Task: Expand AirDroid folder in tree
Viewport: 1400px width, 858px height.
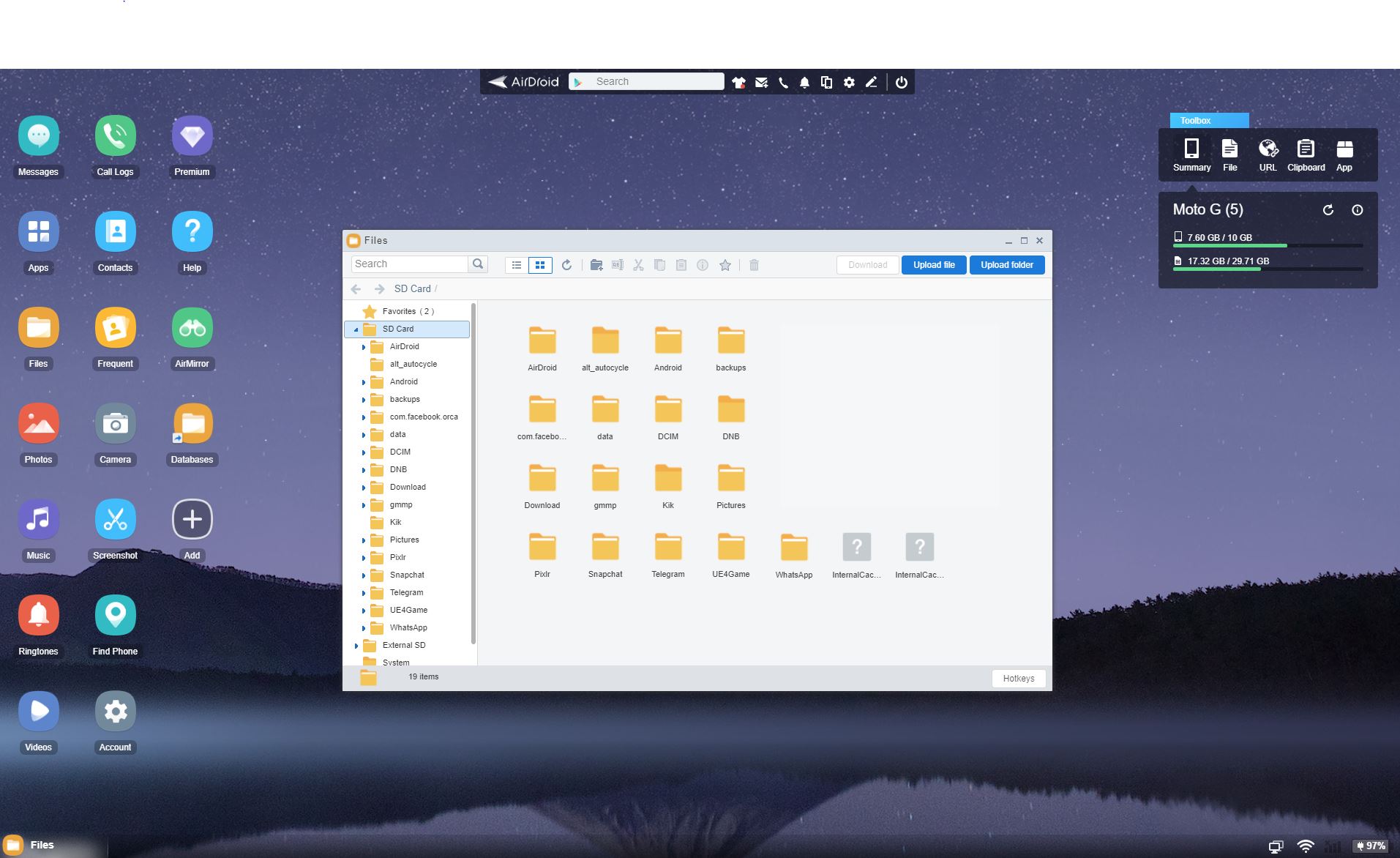Action: tap(364, 347)
